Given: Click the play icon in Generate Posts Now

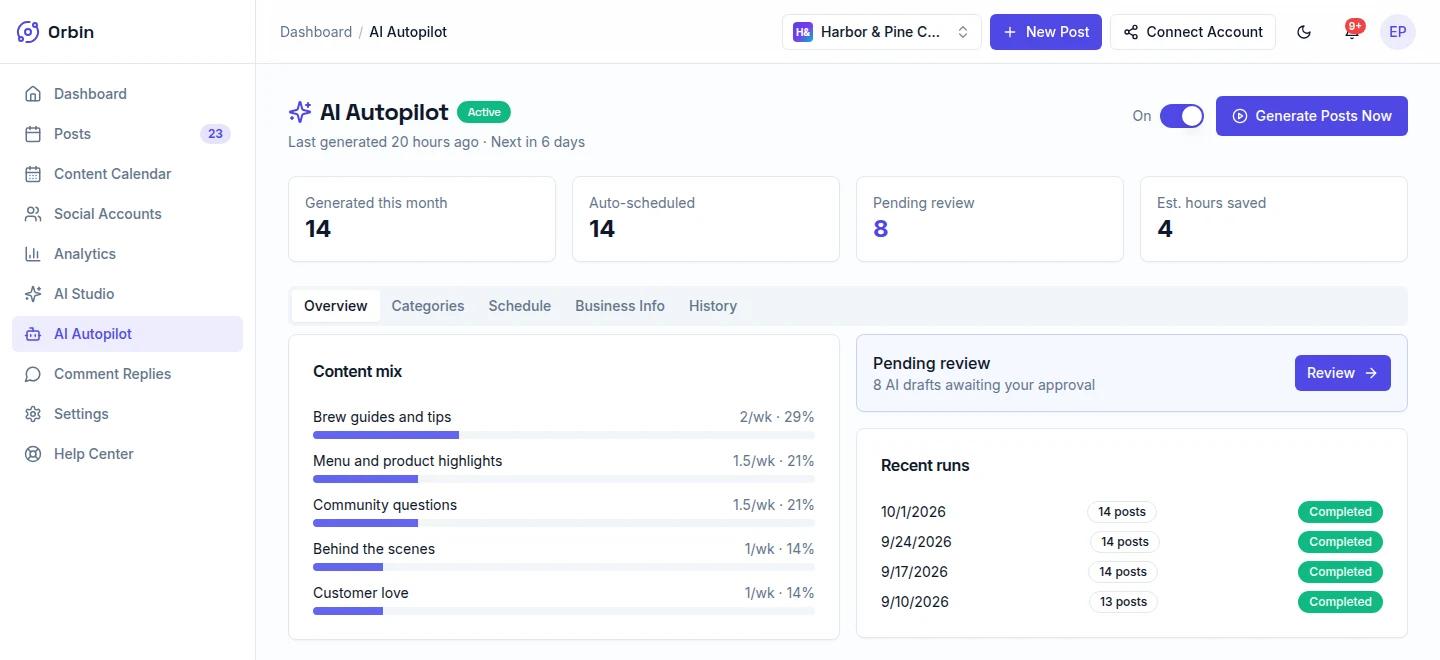Looking at the screenshot, I should pos(1240,116).
